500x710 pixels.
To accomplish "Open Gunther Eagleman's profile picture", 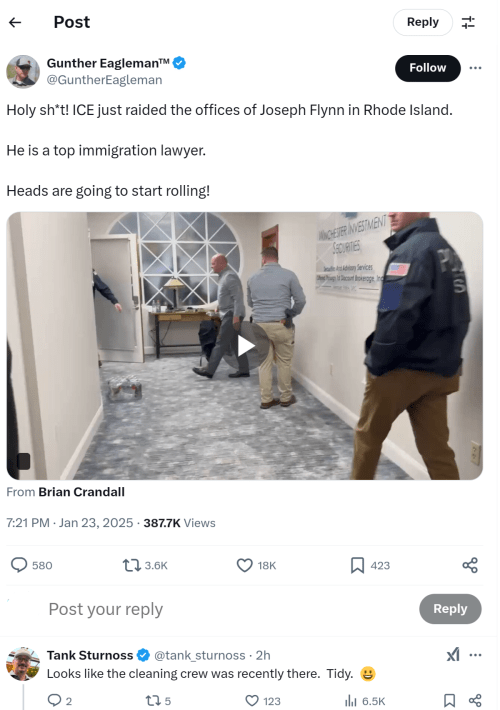I will (23, 72).
